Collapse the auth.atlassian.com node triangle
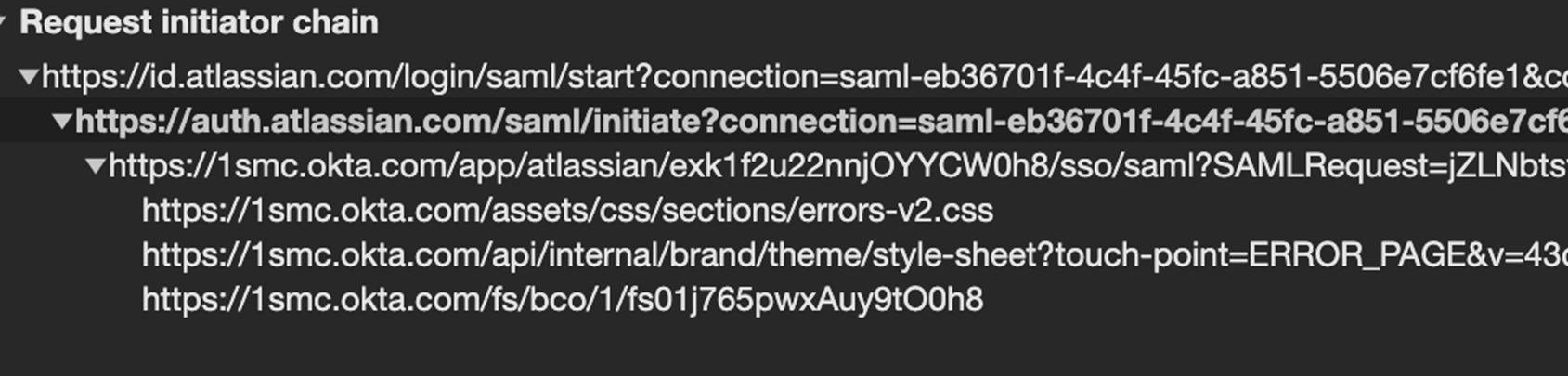 point(62,121)
